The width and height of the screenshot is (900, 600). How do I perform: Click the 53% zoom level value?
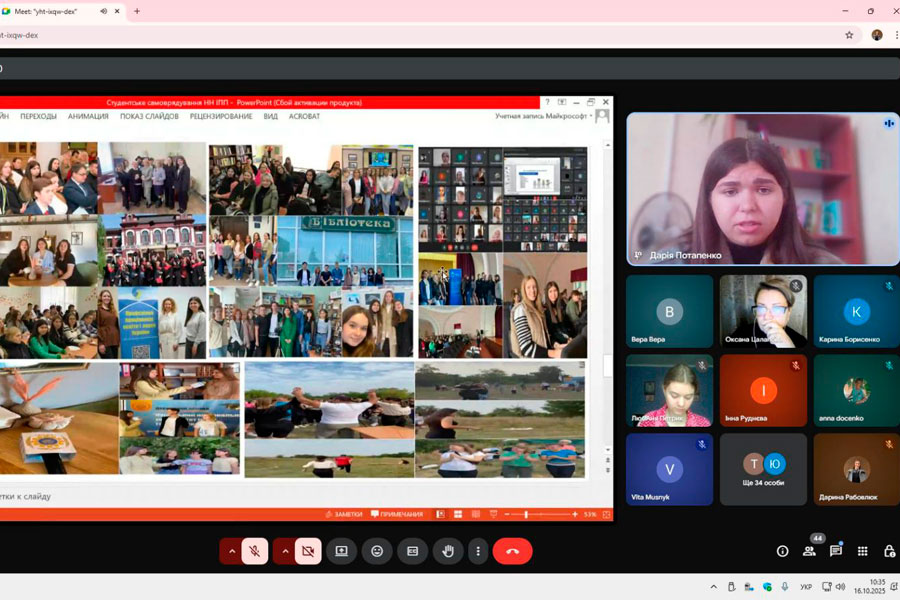[590, 514]
